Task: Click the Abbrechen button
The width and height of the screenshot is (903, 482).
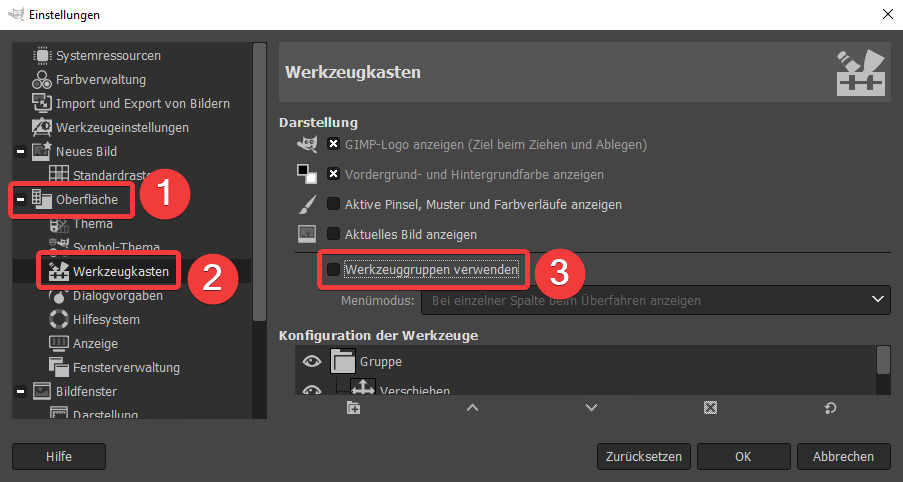Action: click(x=844, y=457)
